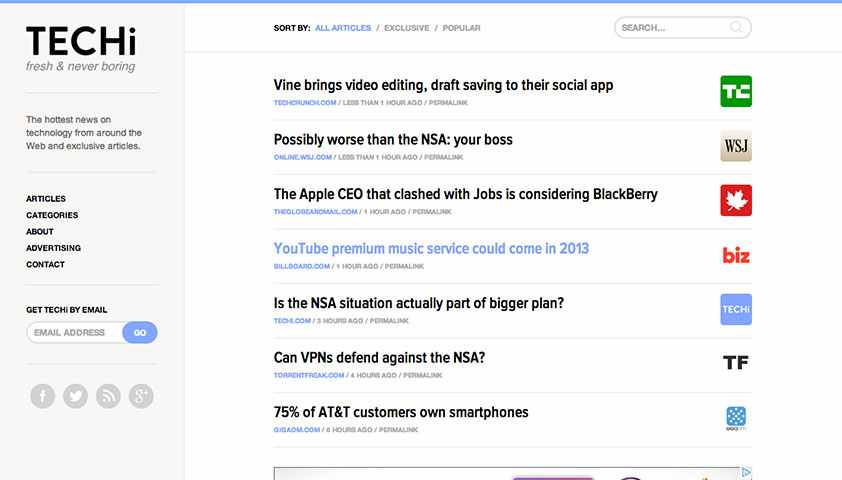
Task: Open the Categories menu item
Action: [52, 215]
